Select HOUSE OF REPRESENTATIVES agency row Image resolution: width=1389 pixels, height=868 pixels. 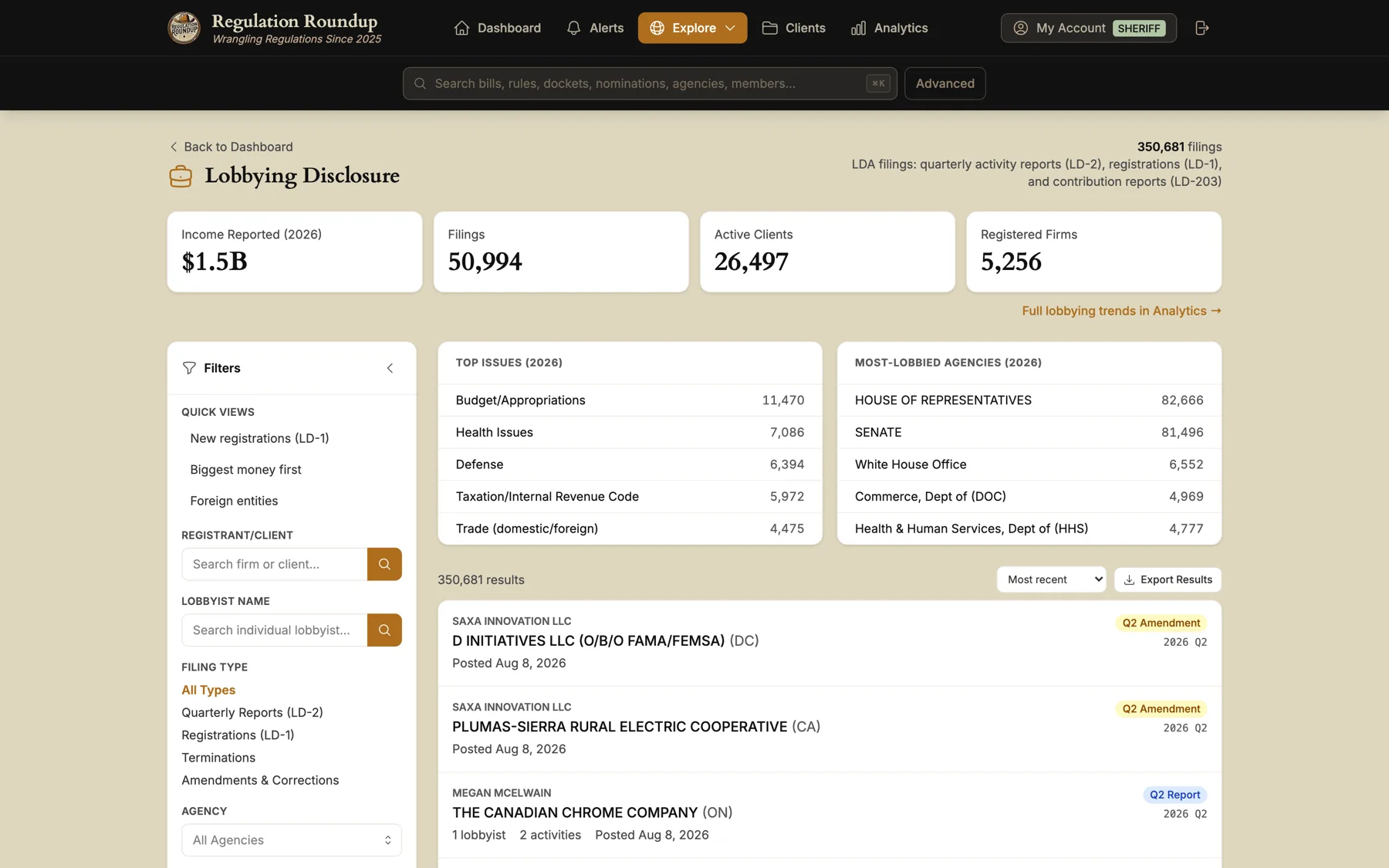coord(1029,400)
